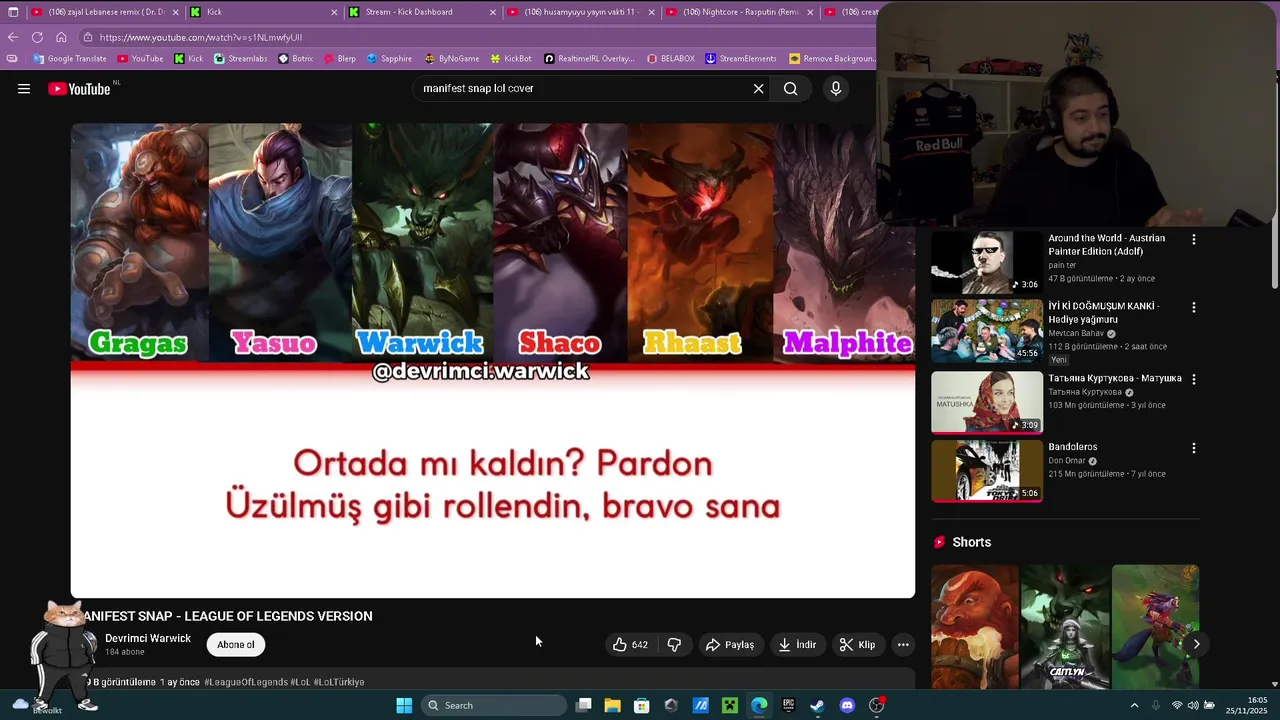The width and height of the screenshot is (1280, 720).
Task: Open the Kick bookmark
Action: [x=188, y=59]
